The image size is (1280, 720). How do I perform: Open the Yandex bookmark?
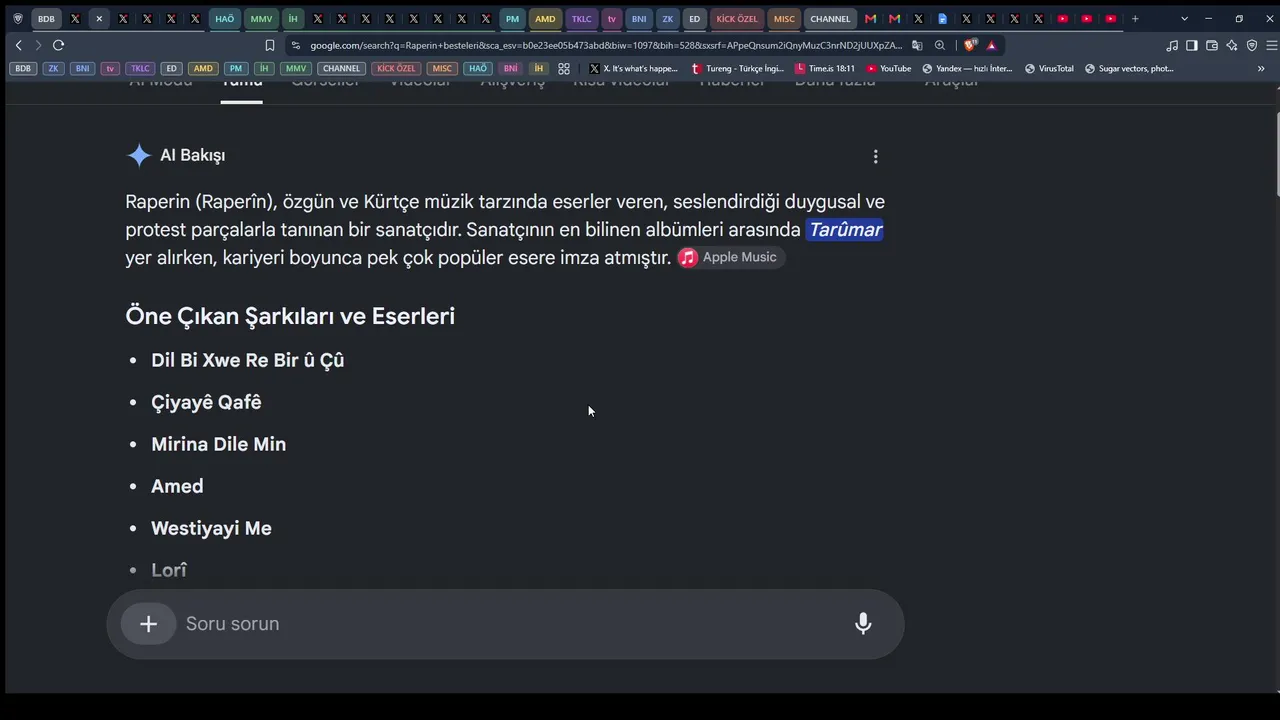[967, 69]
